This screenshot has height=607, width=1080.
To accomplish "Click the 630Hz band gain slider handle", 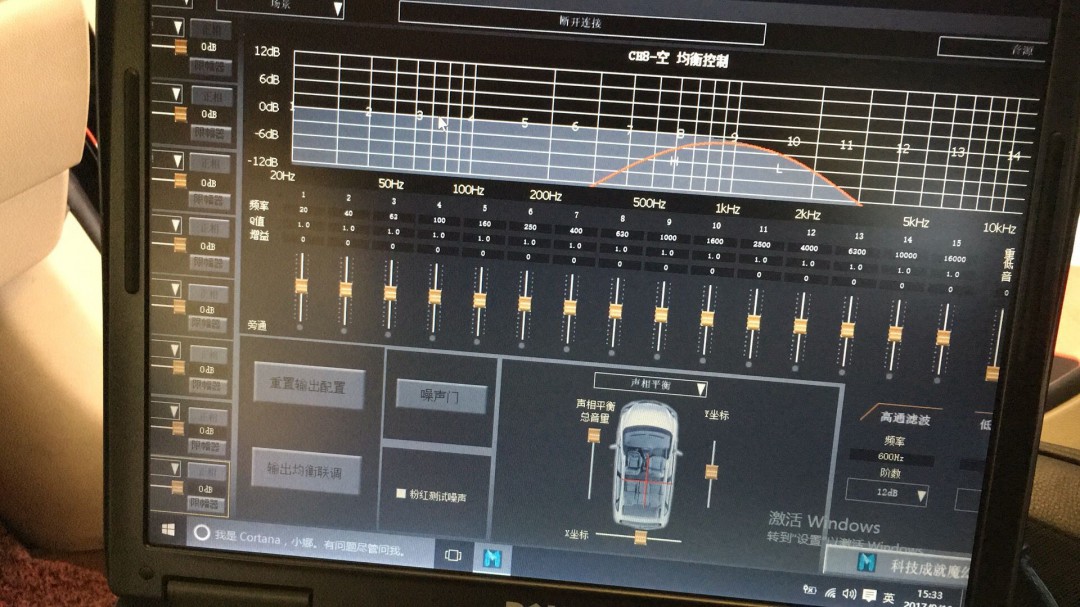I will [615, 311].
